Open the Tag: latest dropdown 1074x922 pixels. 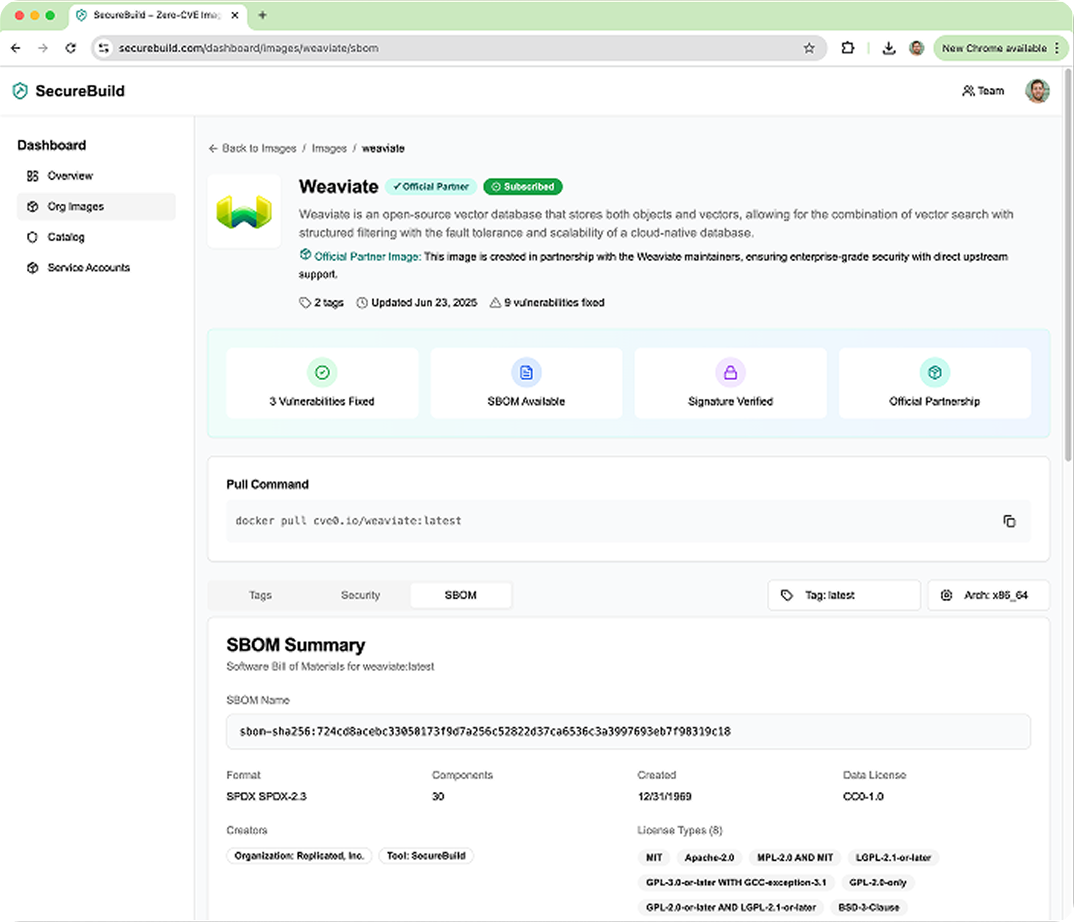pyautogui.click(x=844, y=595)
